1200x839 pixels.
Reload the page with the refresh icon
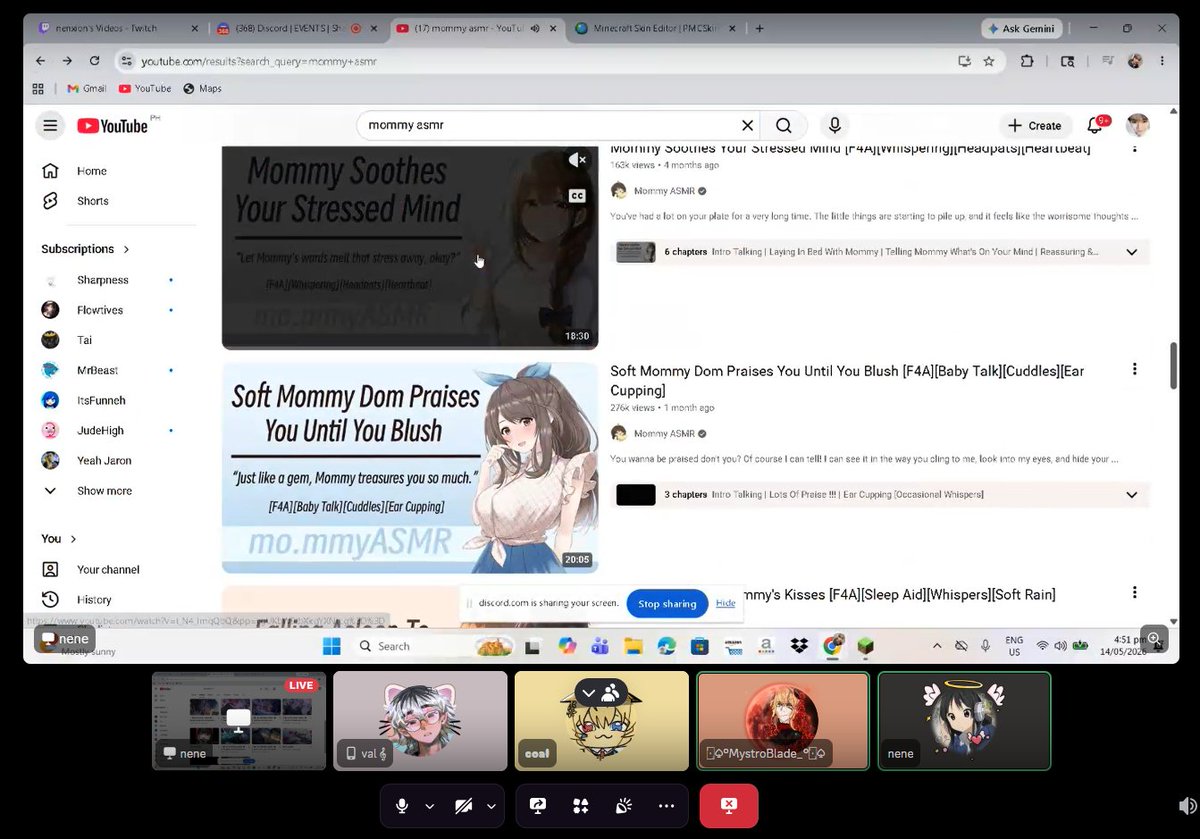94,61
